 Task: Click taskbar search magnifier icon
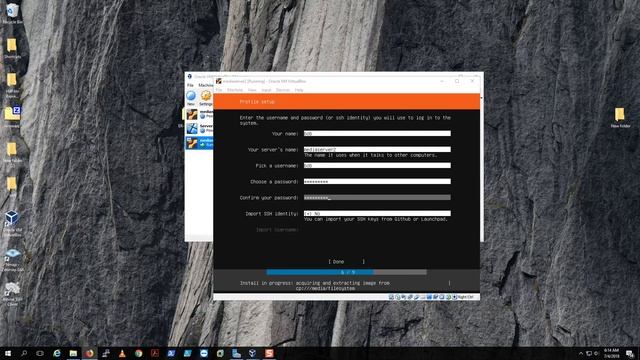tap(24, 353)
